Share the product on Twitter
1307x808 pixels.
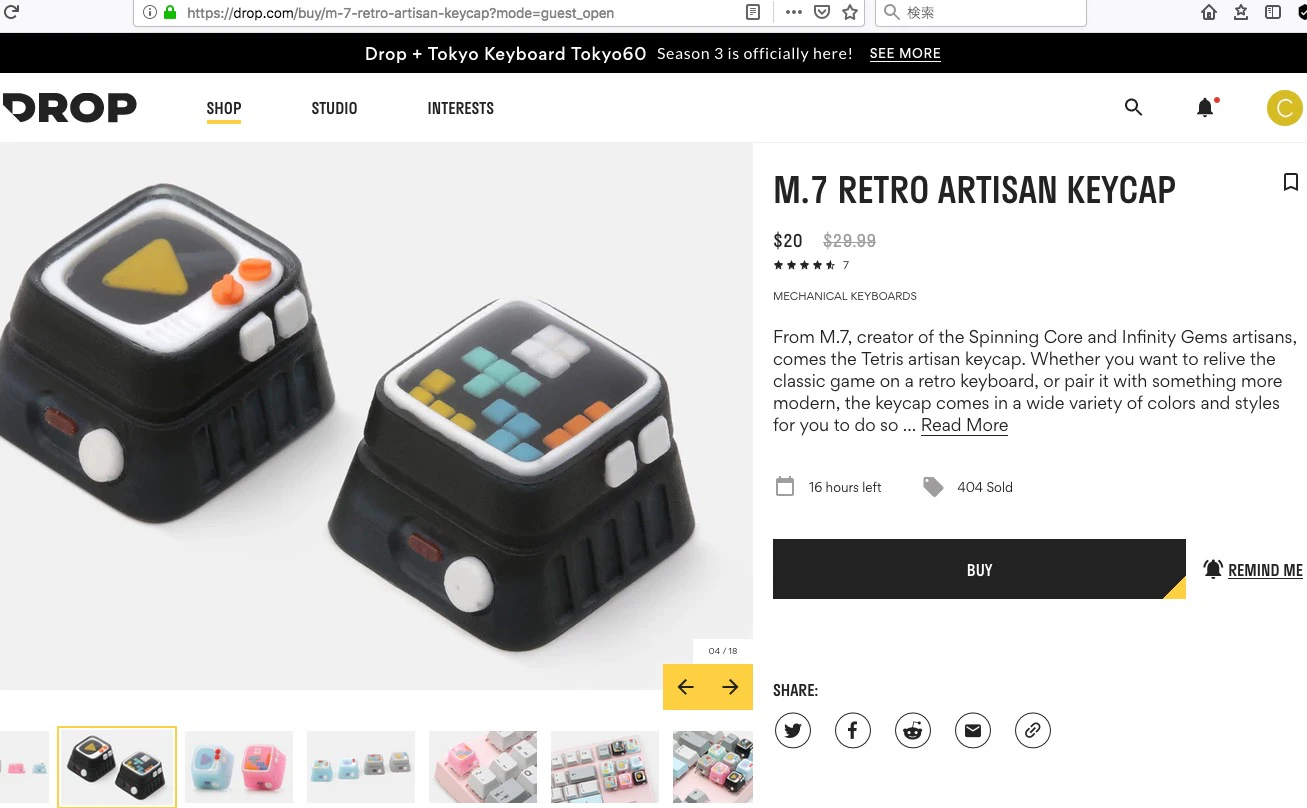[793, 731]
